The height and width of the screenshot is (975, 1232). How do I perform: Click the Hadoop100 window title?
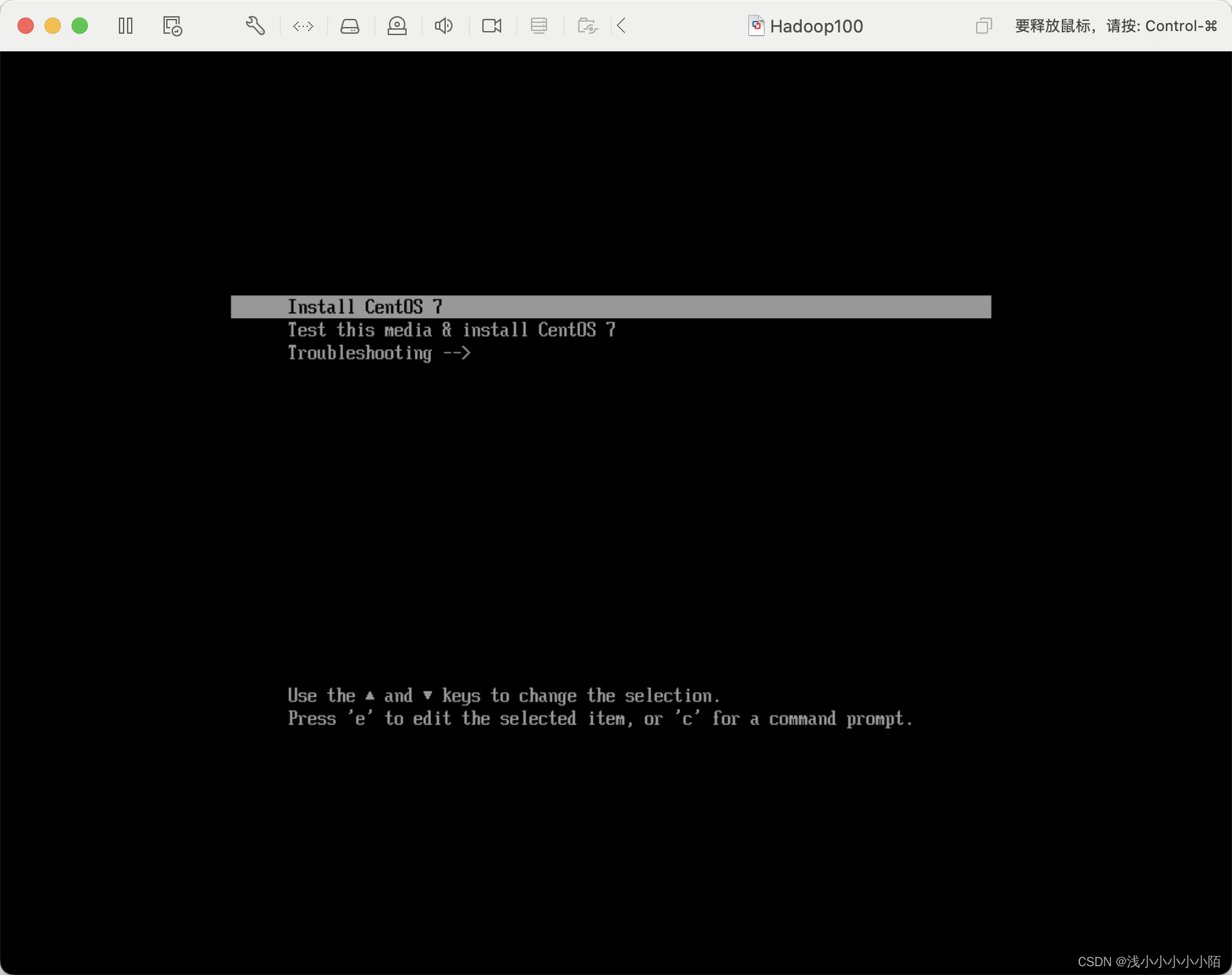pos(817,26)
